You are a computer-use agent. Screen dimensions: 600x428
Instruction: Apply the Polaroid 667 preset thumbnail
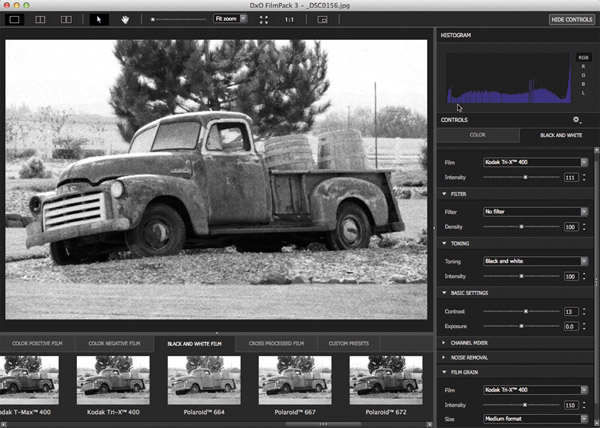(295, 380)
